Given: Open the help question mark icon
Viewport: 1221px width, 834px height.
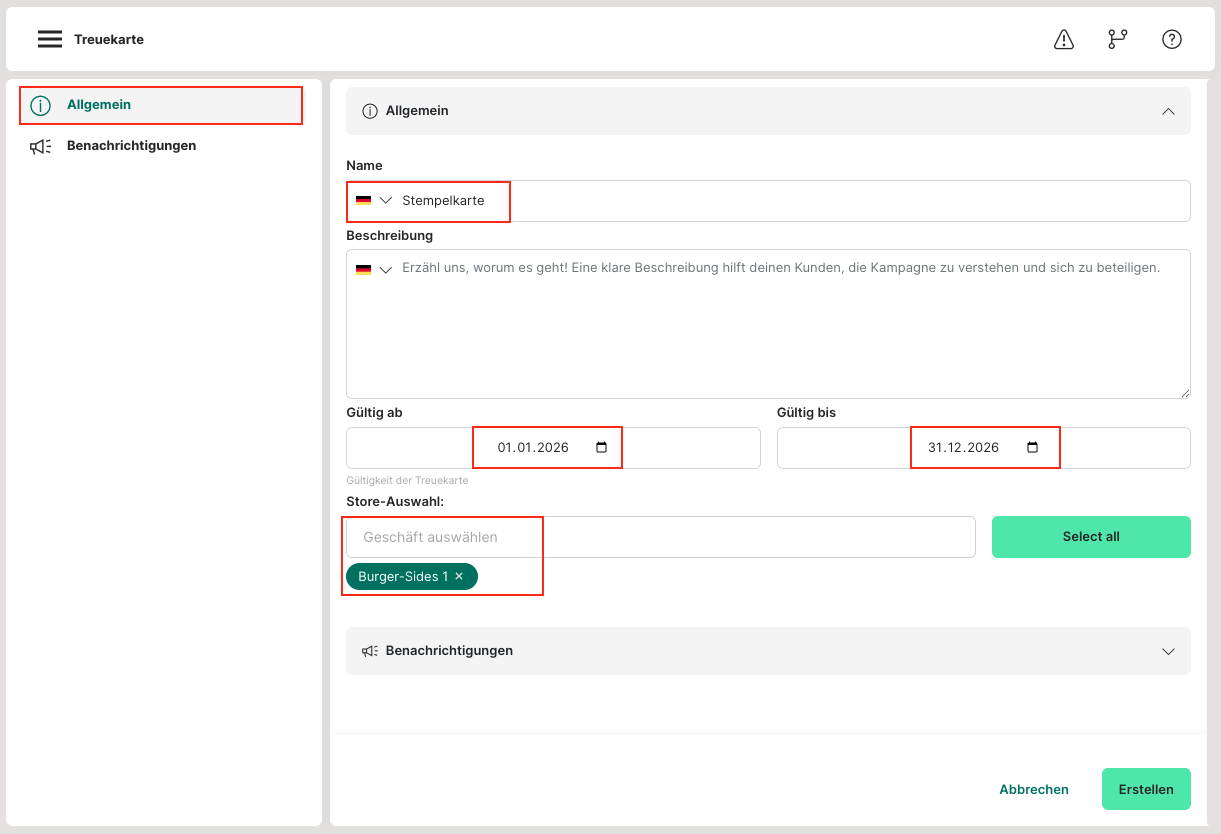Looking at the screenshot, I should tap(1171, 39).
